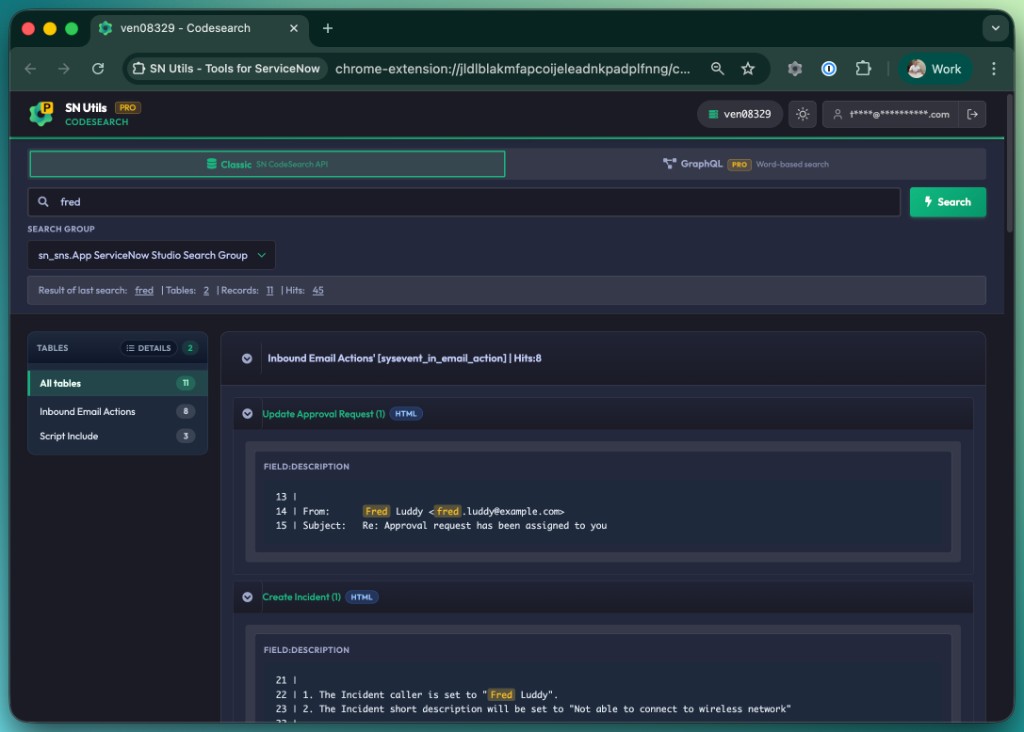Open the tab search chevron dropdown
The width and height of the screenshot is (1024, 732).
[995, 28]
